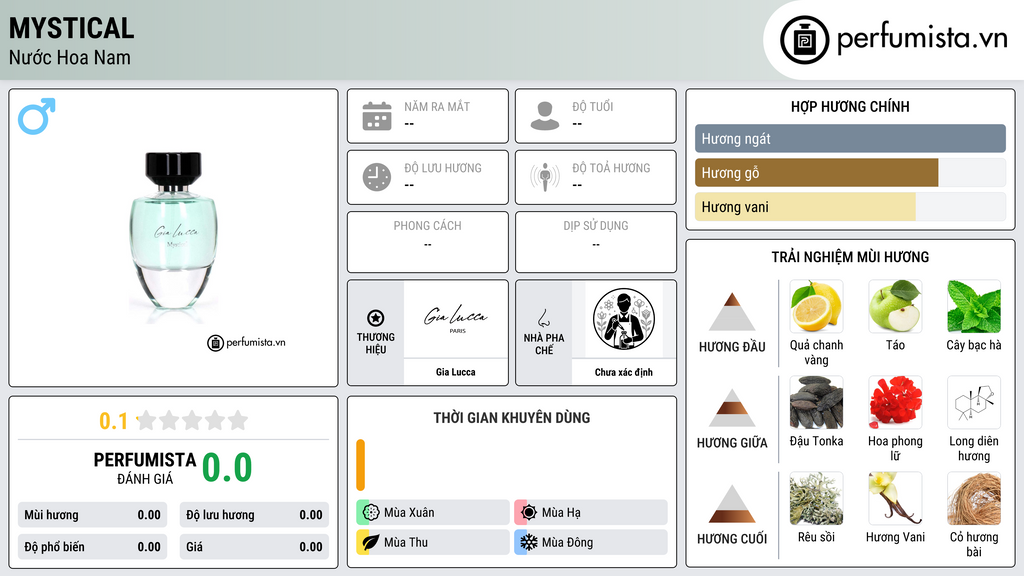This screenshot has height=576, width=1024.
Task: Click the perfumer illustration Chưa xác định
Action: 624,319
